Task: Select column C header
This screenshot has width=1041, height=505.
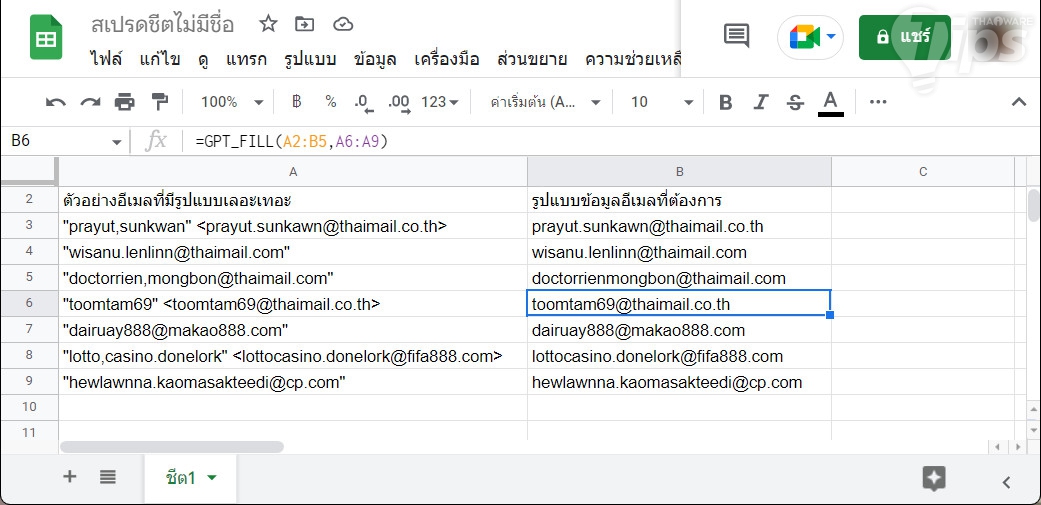Action: (923, 172)
